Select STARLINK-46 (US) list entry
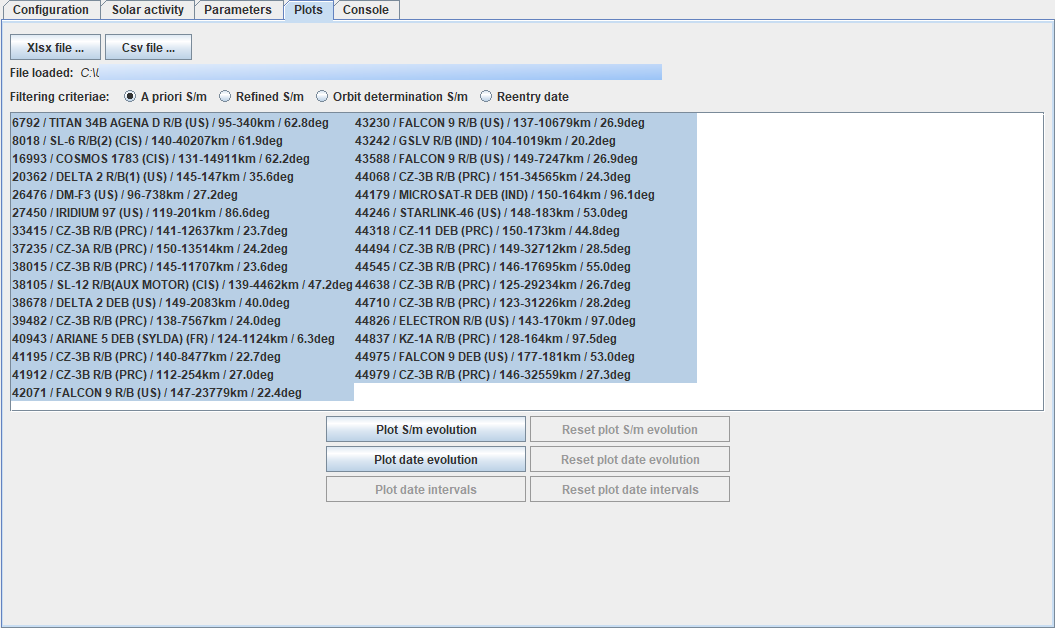This screenshot has height=628, width=1055. 491,213
